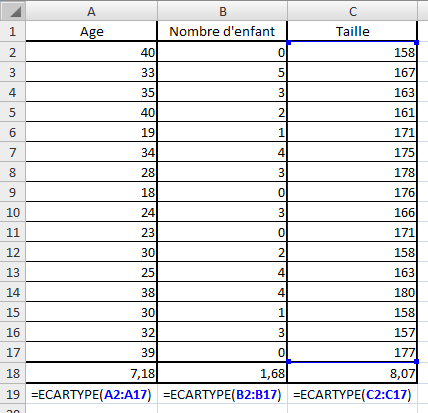Select column A header

point(91,11)
